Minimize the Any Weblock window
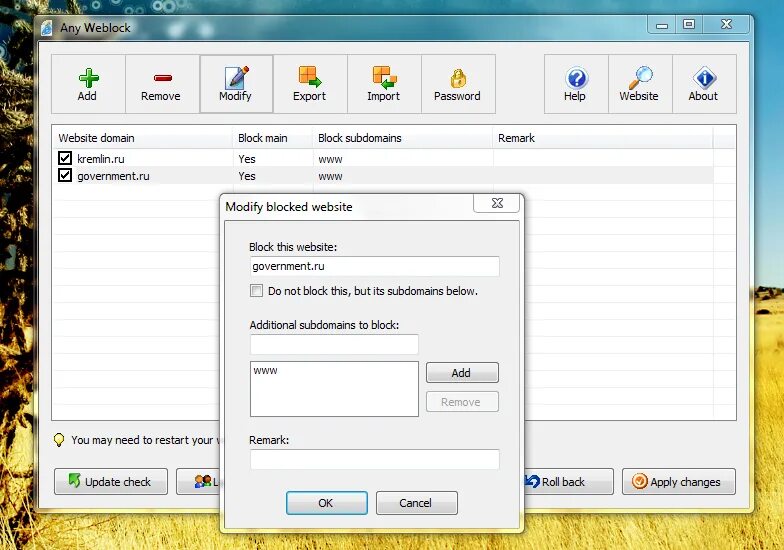Image resolution: width=784 pixels, height=550 pixels. pos(662,24)
